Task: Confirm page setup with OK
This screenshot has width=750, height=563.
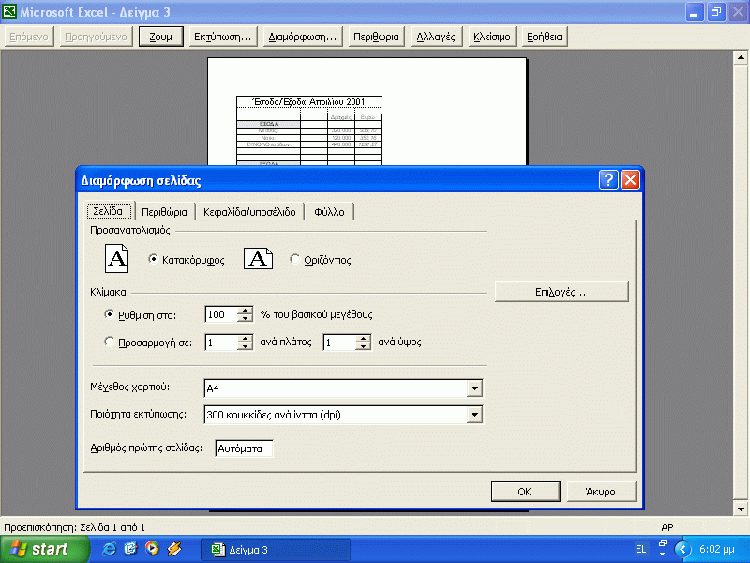Action: pos(525,491)
